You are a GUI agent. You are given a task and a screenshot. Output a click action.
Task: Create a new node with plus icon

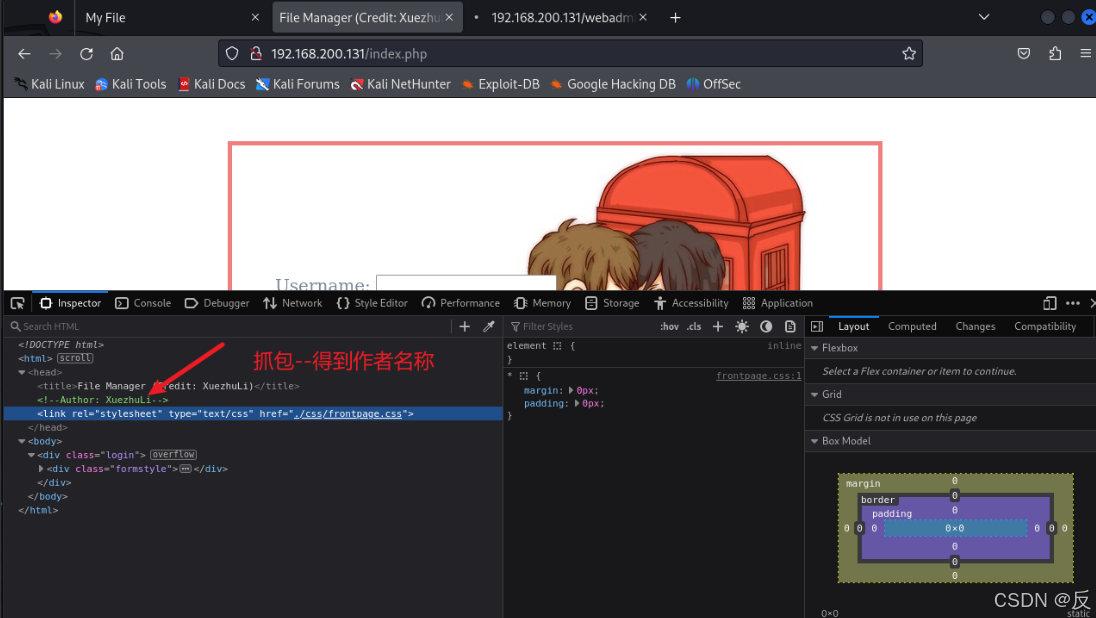coord(465,326)
